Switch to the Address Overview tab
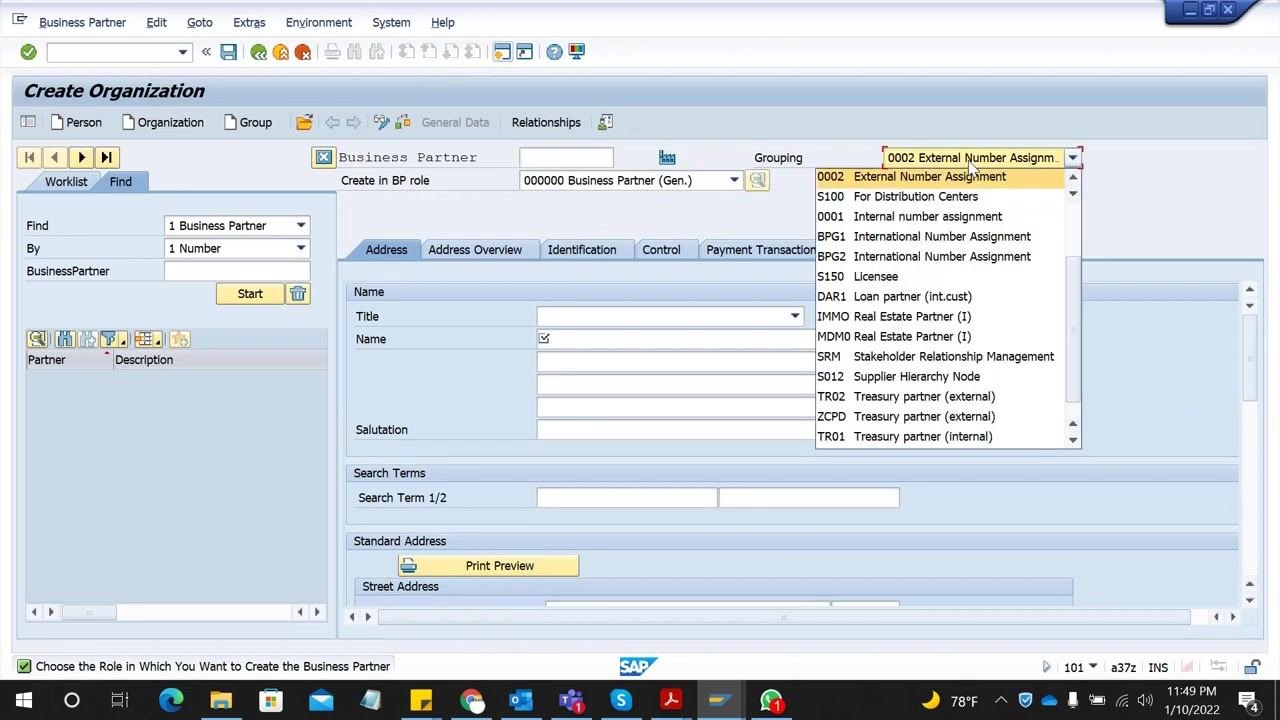The image size is (1280, 720). coord(475,250)
